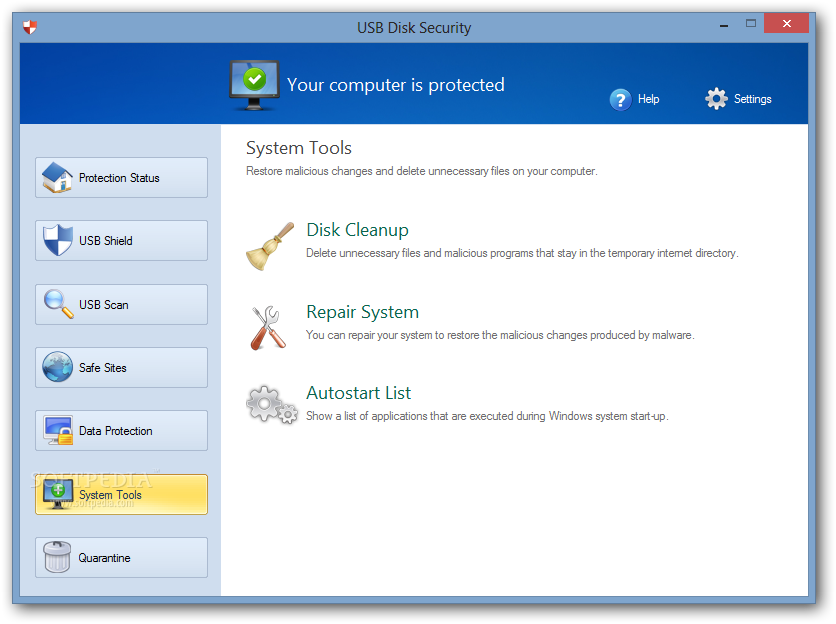Click the Help text label
This screenshot has width=836, height=624.
[648, 99]
